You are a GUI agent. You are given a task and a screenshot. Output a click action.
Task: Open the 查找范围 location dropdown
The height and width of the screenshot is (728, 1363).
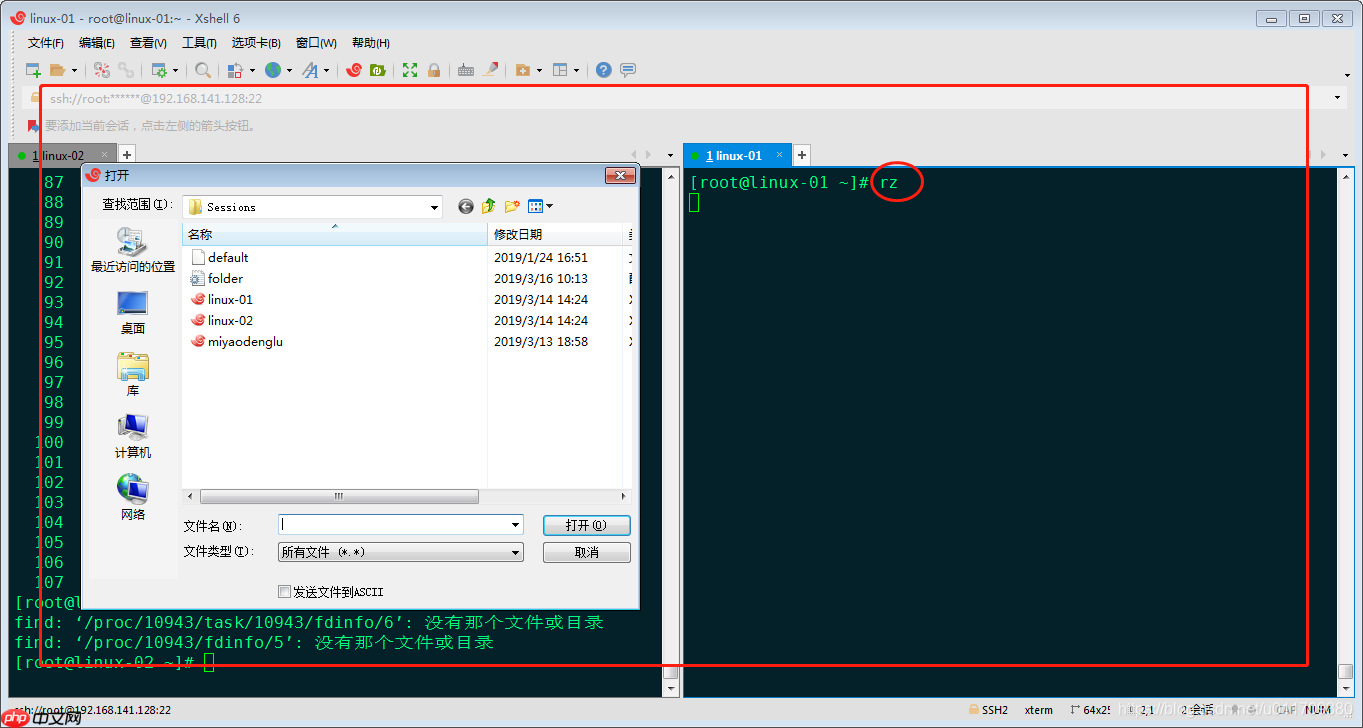[434, 206]
